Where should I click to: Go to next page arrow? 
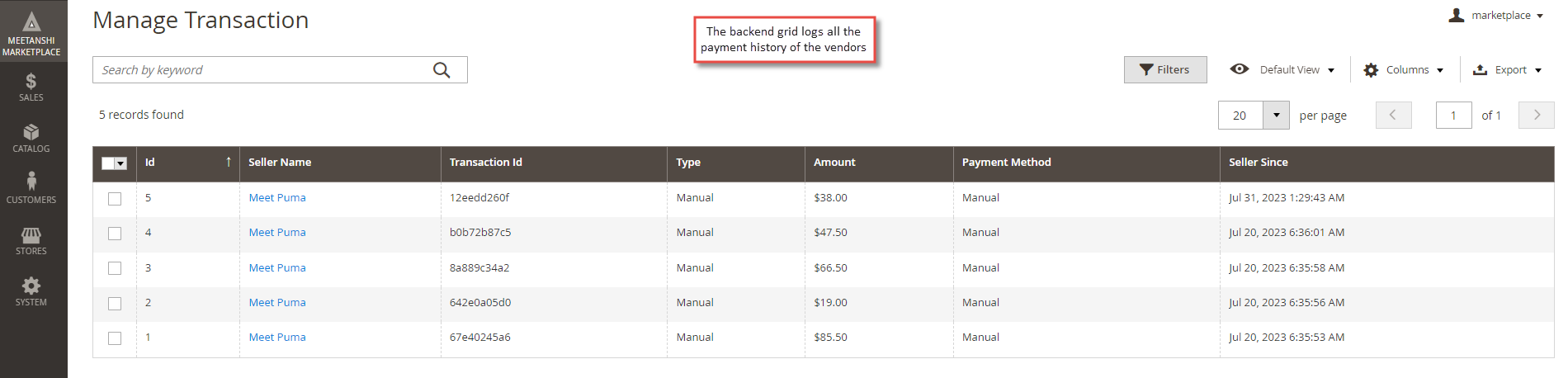(1537, 116)
